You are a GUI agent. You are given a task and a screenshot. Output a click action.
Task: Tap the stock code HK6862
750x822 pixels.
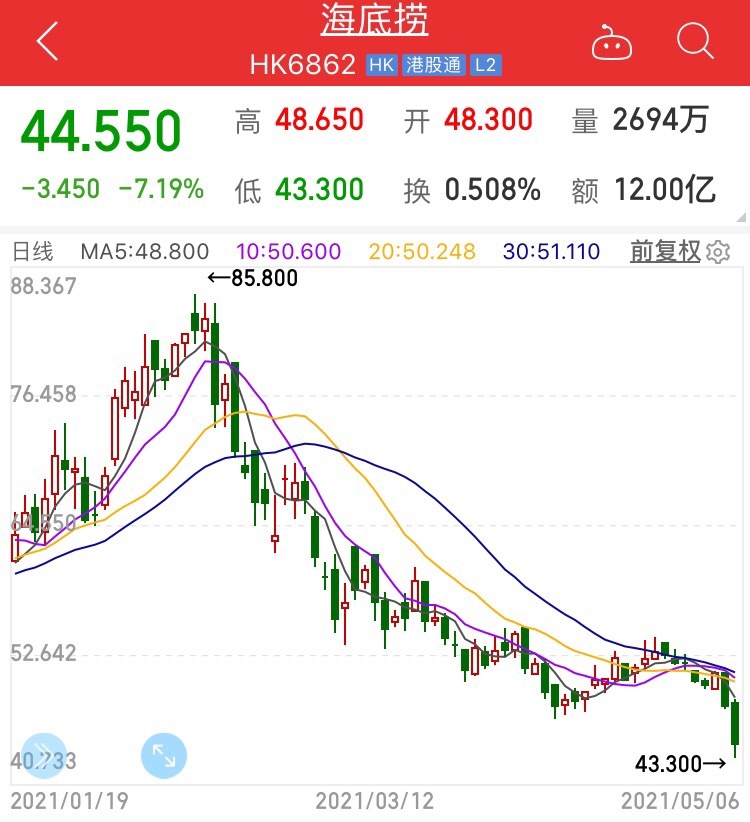[302, 66]
